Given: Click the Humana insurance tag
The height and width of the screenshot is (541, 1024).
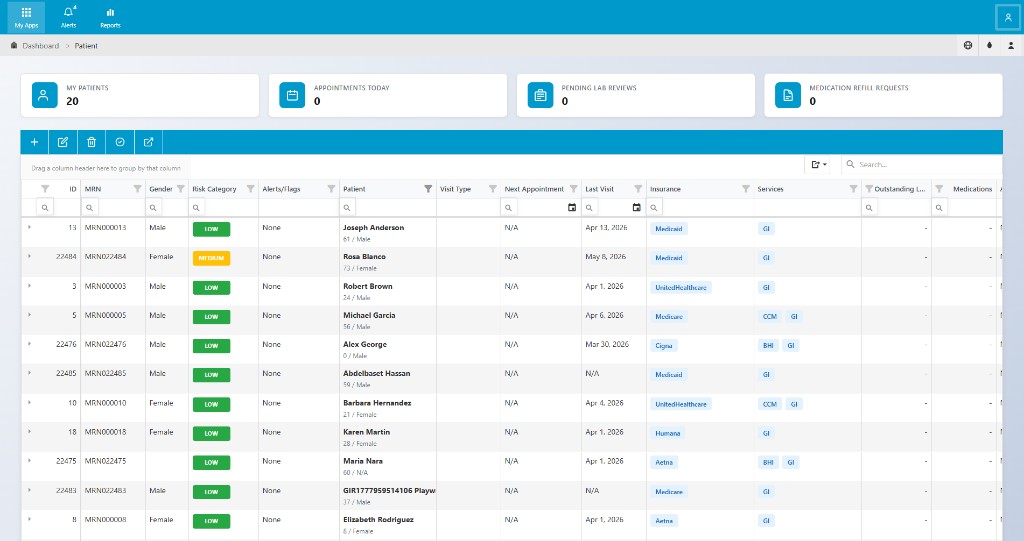Looking at the screenshot, I should [667, 433].
